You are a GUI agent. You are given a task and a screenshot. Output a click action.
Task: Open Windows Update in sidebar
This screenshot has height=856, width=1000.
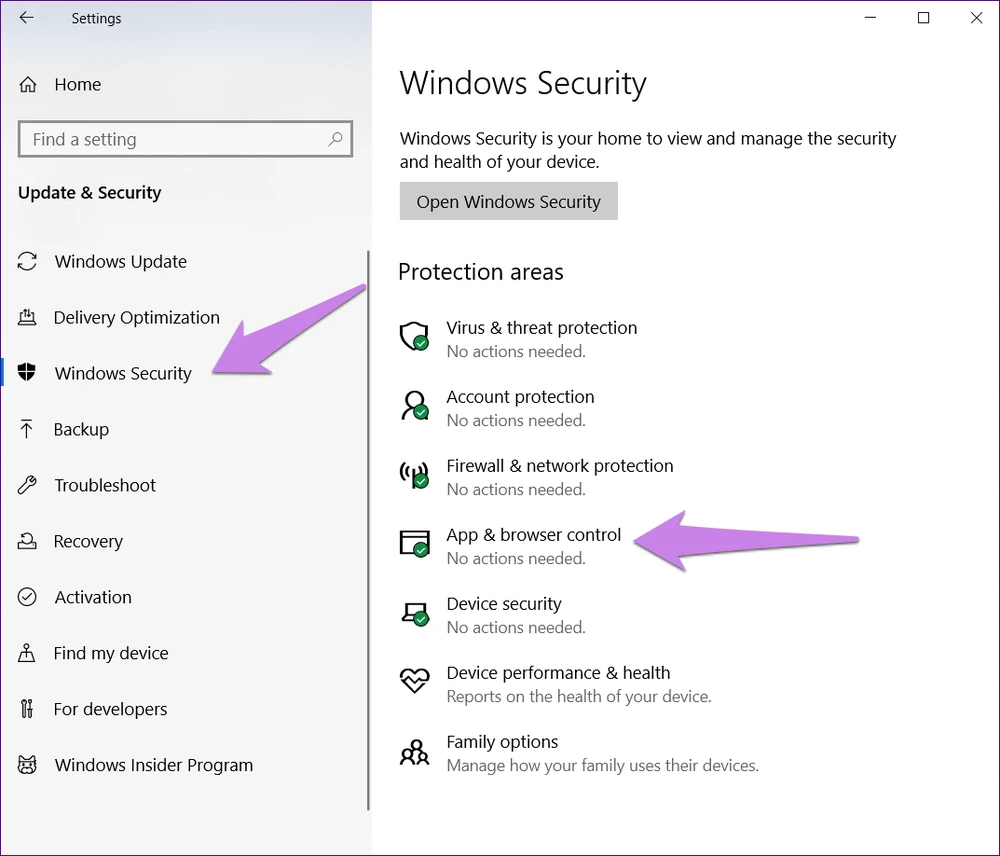120,262
